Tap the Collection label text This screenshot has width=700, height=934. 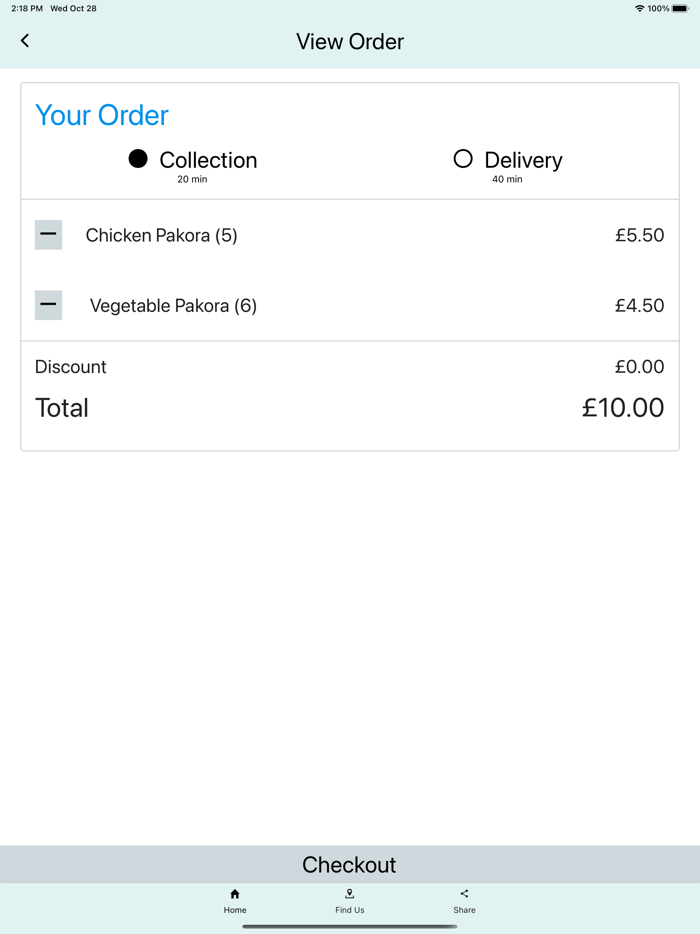208,160
